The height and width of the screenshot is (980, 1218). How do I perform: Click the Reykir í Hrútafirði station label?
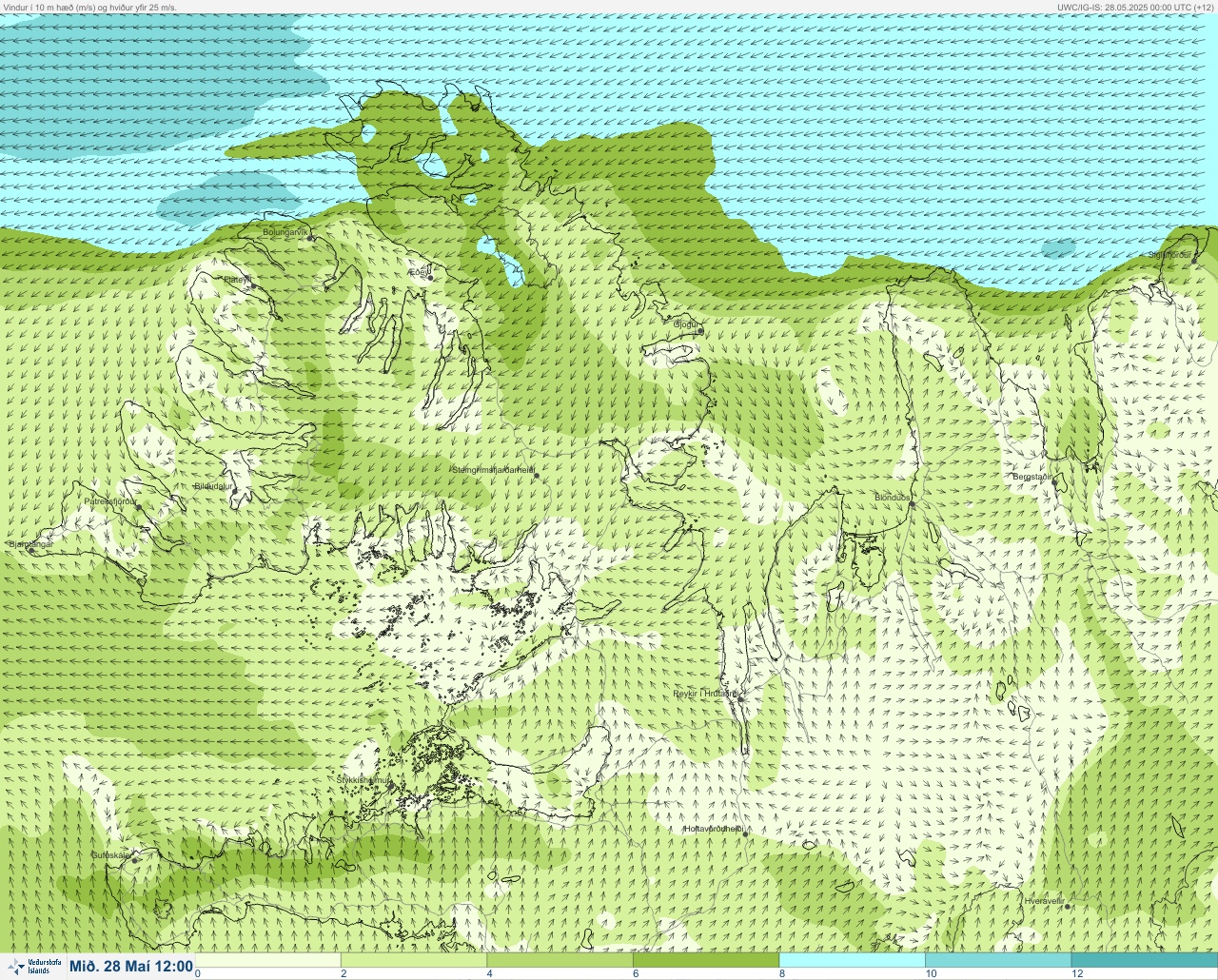706,694
